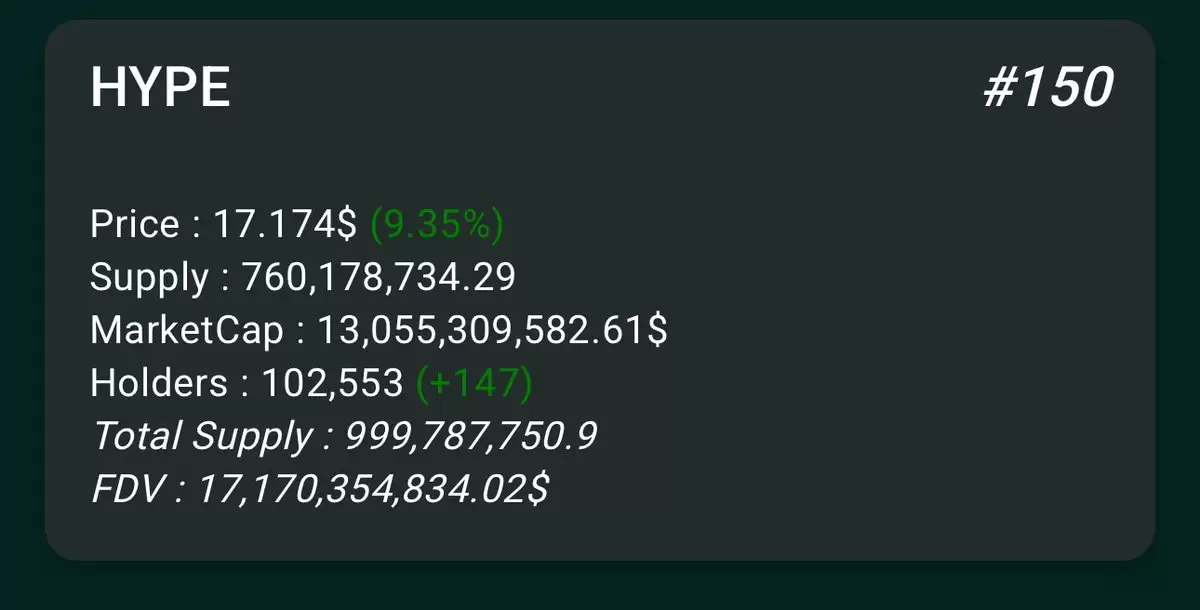This screenshot has width=1200, height=610.
Task: Click the empty area of the token card
Action: [850, 400]
